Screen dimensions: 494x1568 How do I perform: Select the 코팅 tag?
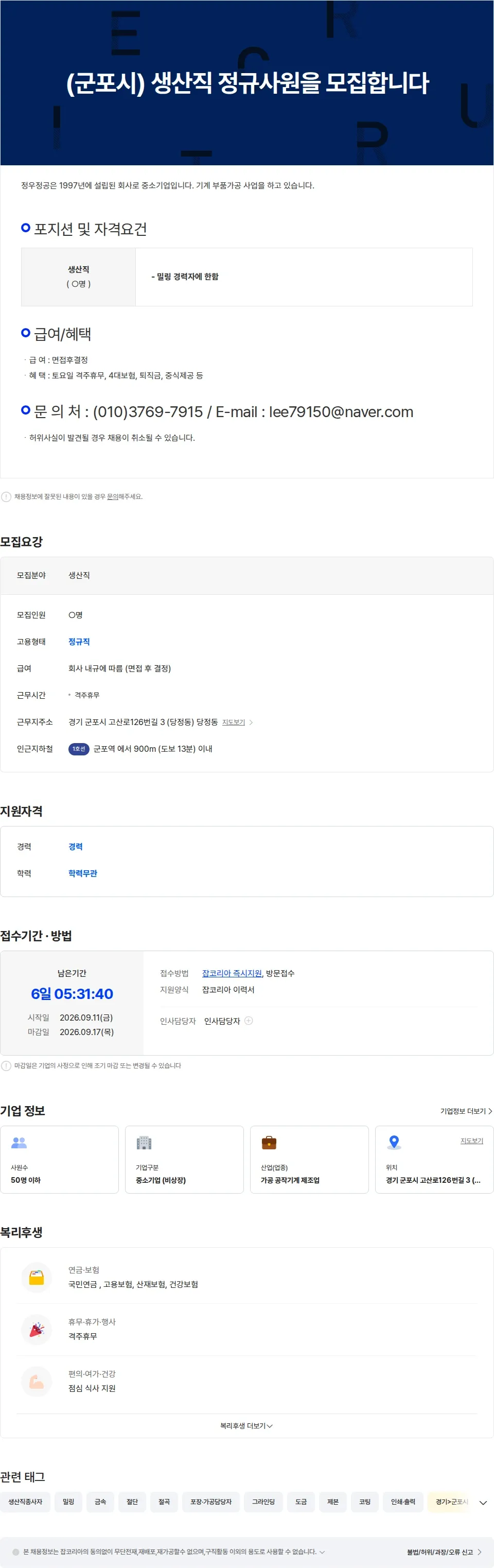[x=365, y=1502]
